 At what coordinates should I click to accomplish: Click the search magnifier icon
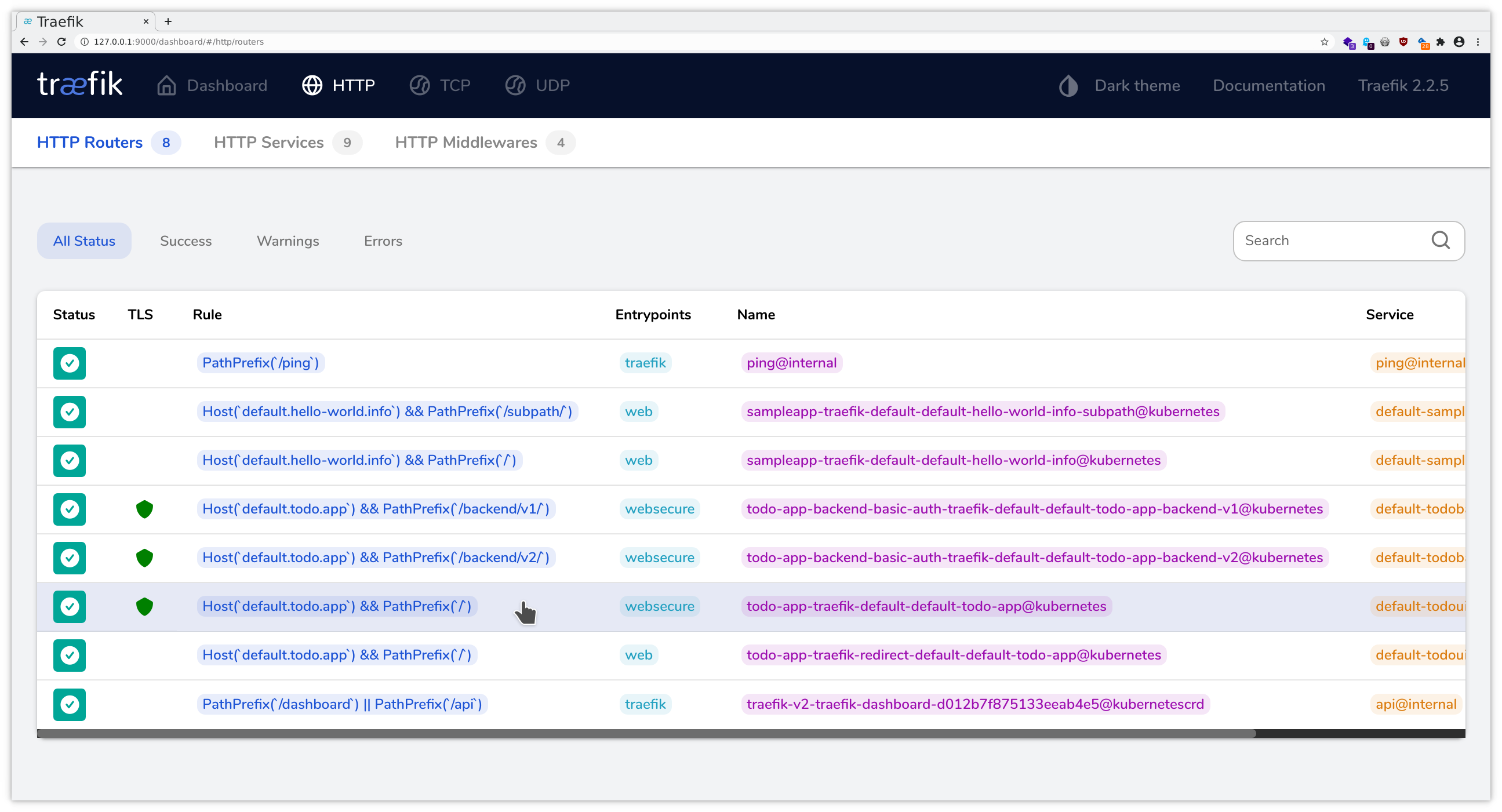1441,240
